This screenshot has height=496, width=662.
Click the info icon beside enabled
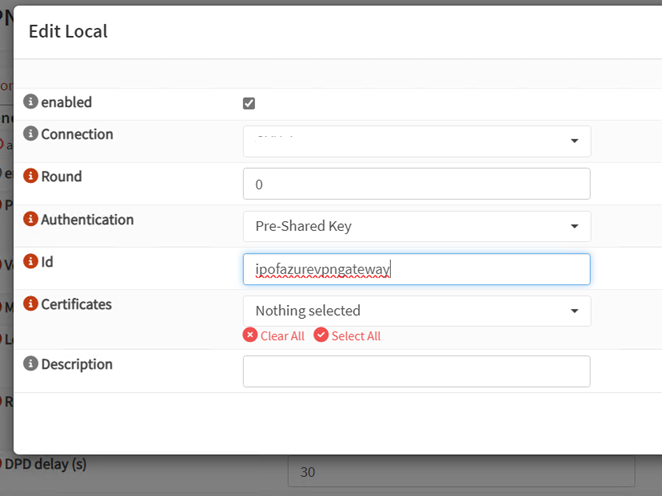(x=30, y=102)
